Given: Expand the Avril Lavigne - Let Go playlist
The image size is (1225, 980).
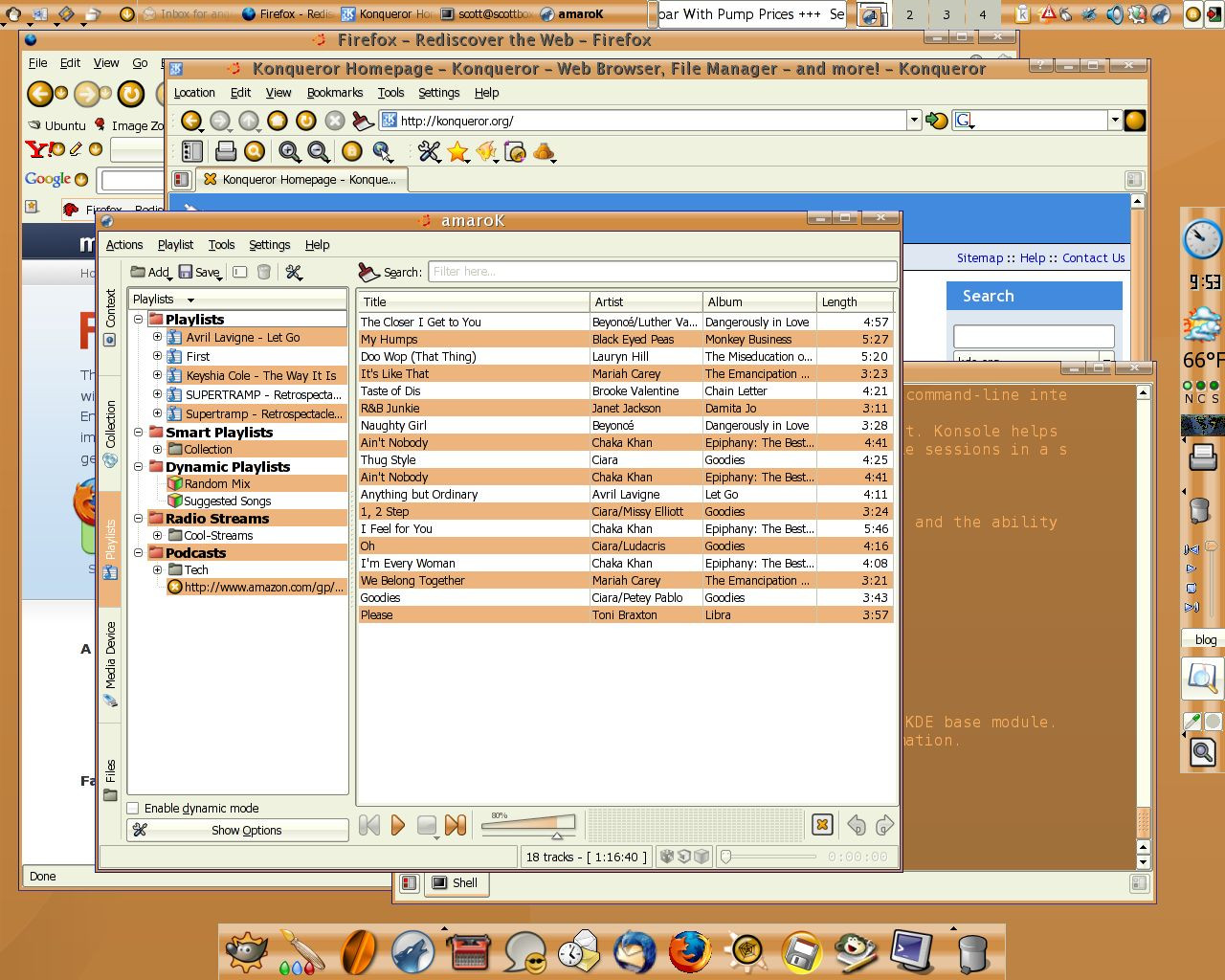Looking at the screenshot, I should point(157,337).
